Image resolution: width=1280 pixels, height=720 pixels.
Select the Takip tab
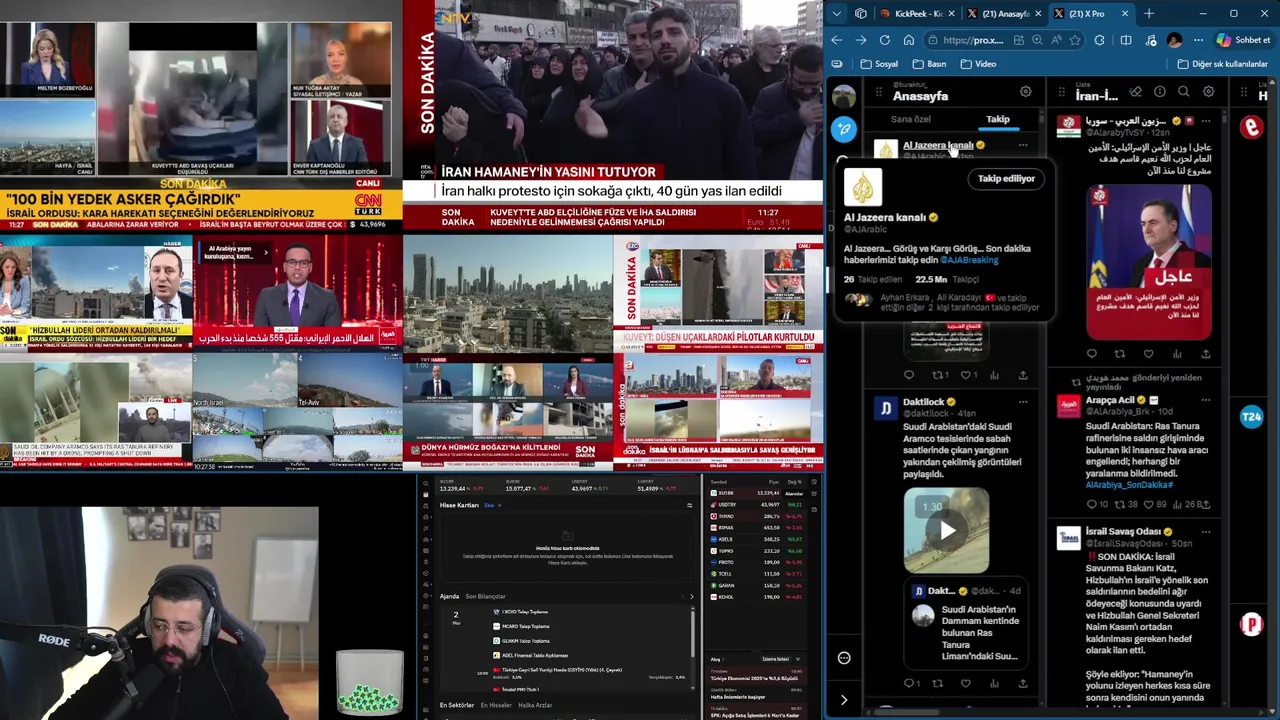pos(998,119)
